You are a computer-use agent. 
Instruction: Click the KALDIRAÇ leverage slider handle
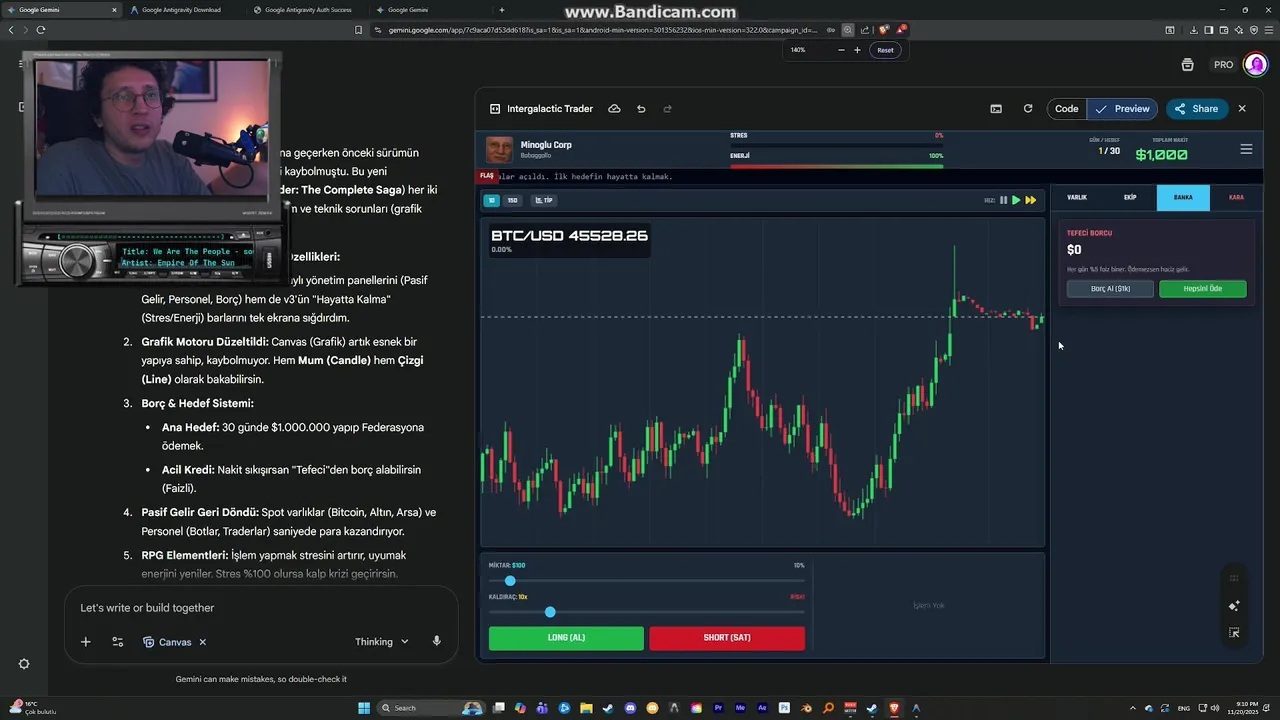[x=550, y=612]
